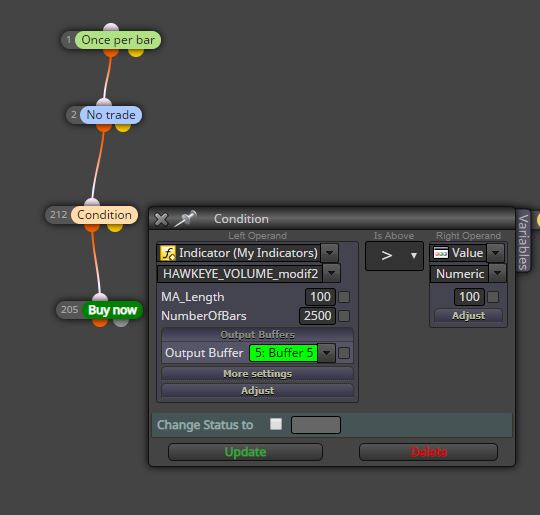The image size is (540, 515).
Task: Click yellow output connector of Once per bar
Action: coord(136,52)
